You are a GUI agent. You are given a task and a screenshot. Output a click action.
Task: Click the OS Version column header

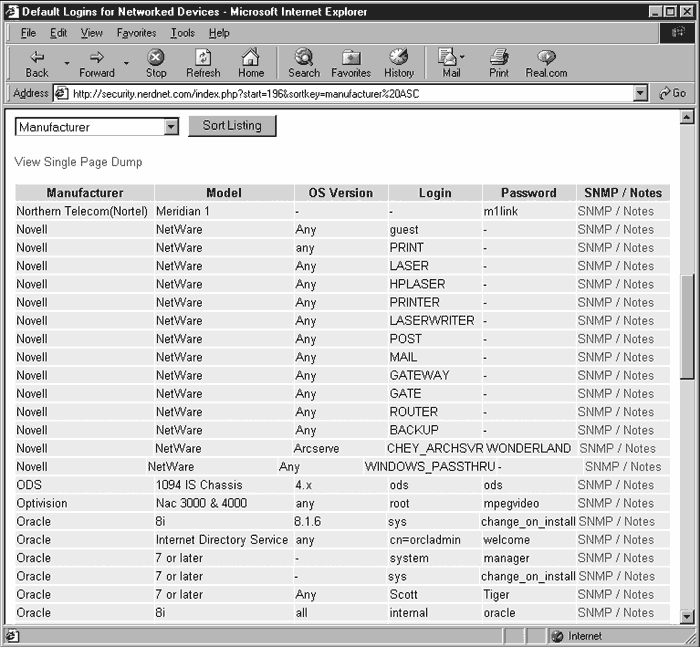(x=341, y=193)
